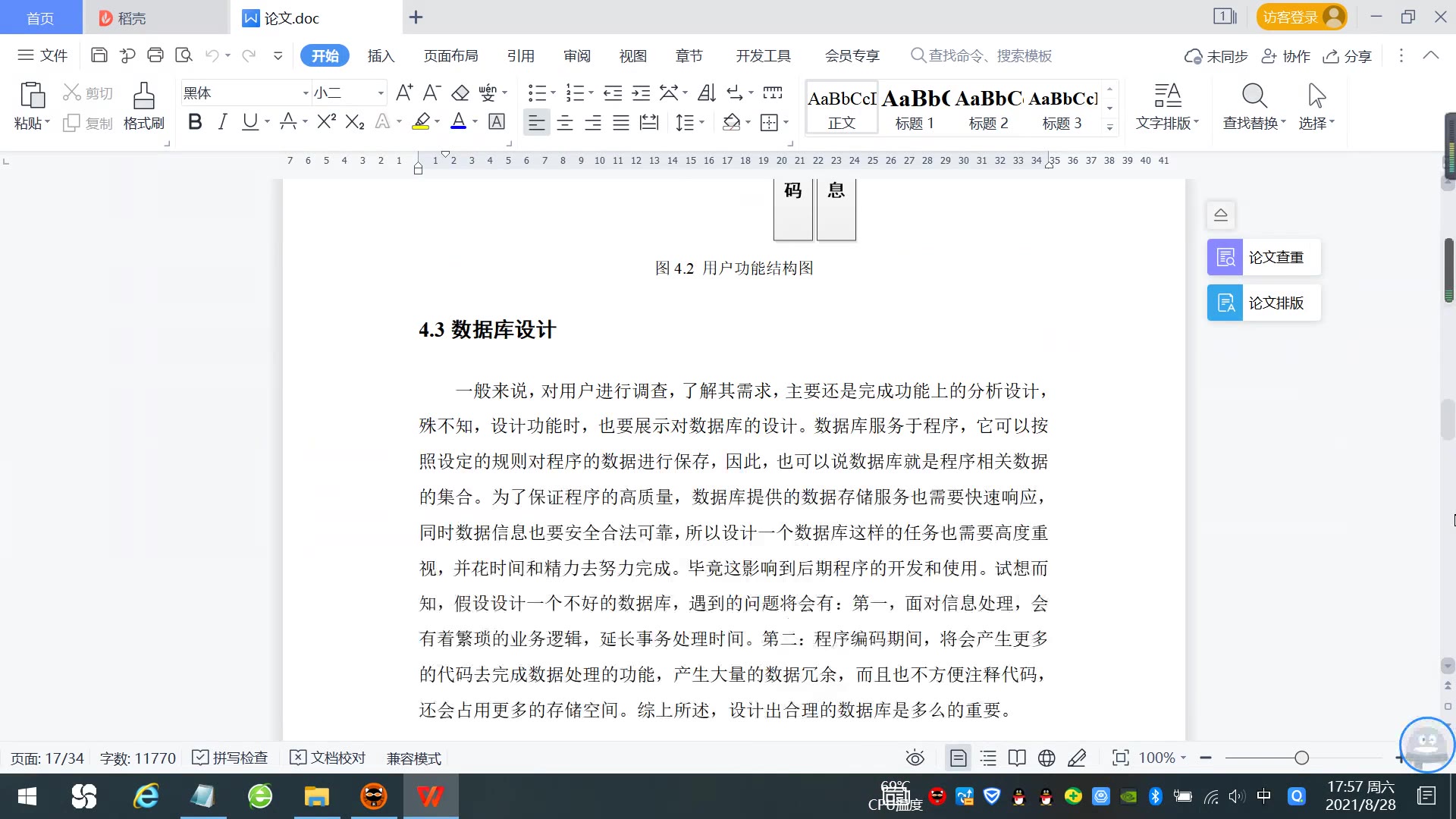Open the Insert (插入) ribbon tab
The image size is (1456, 819).
pos(381,56)
